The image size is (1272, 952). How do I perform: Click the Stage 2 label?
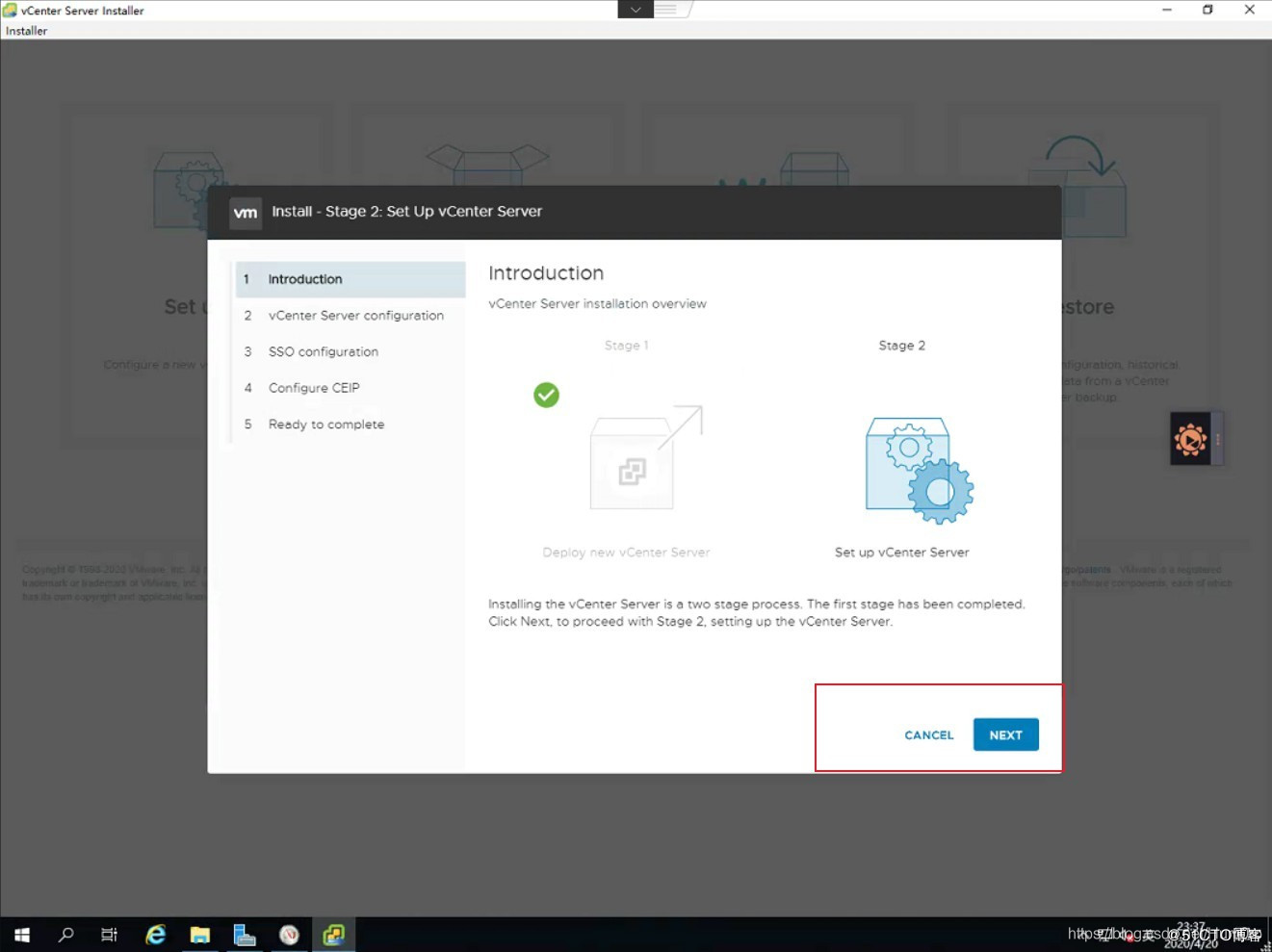coord(901,346)
